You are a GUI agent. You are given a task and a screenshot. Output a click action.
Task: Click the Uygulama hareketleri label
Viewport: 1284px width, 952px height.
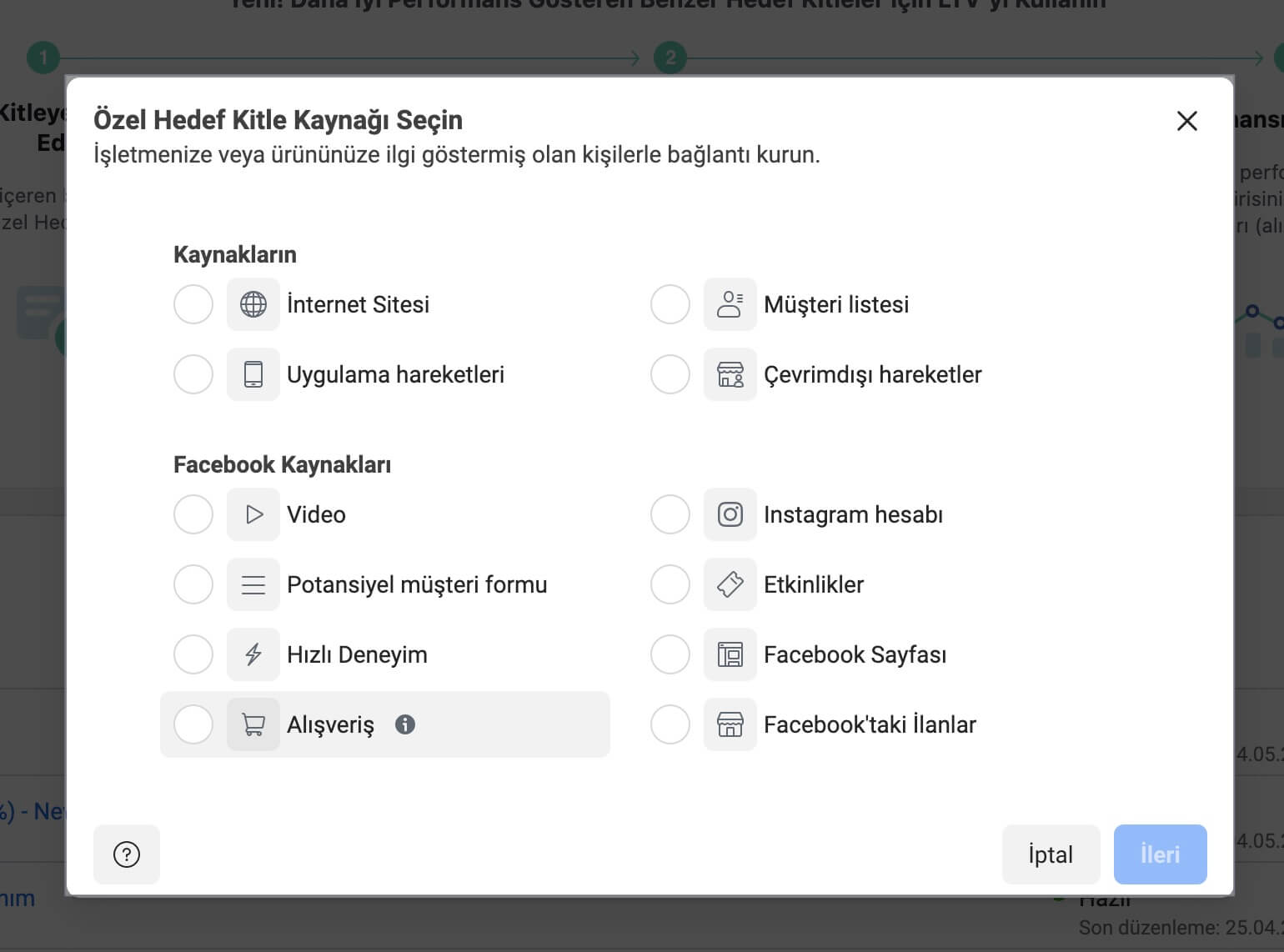[396, 374]
